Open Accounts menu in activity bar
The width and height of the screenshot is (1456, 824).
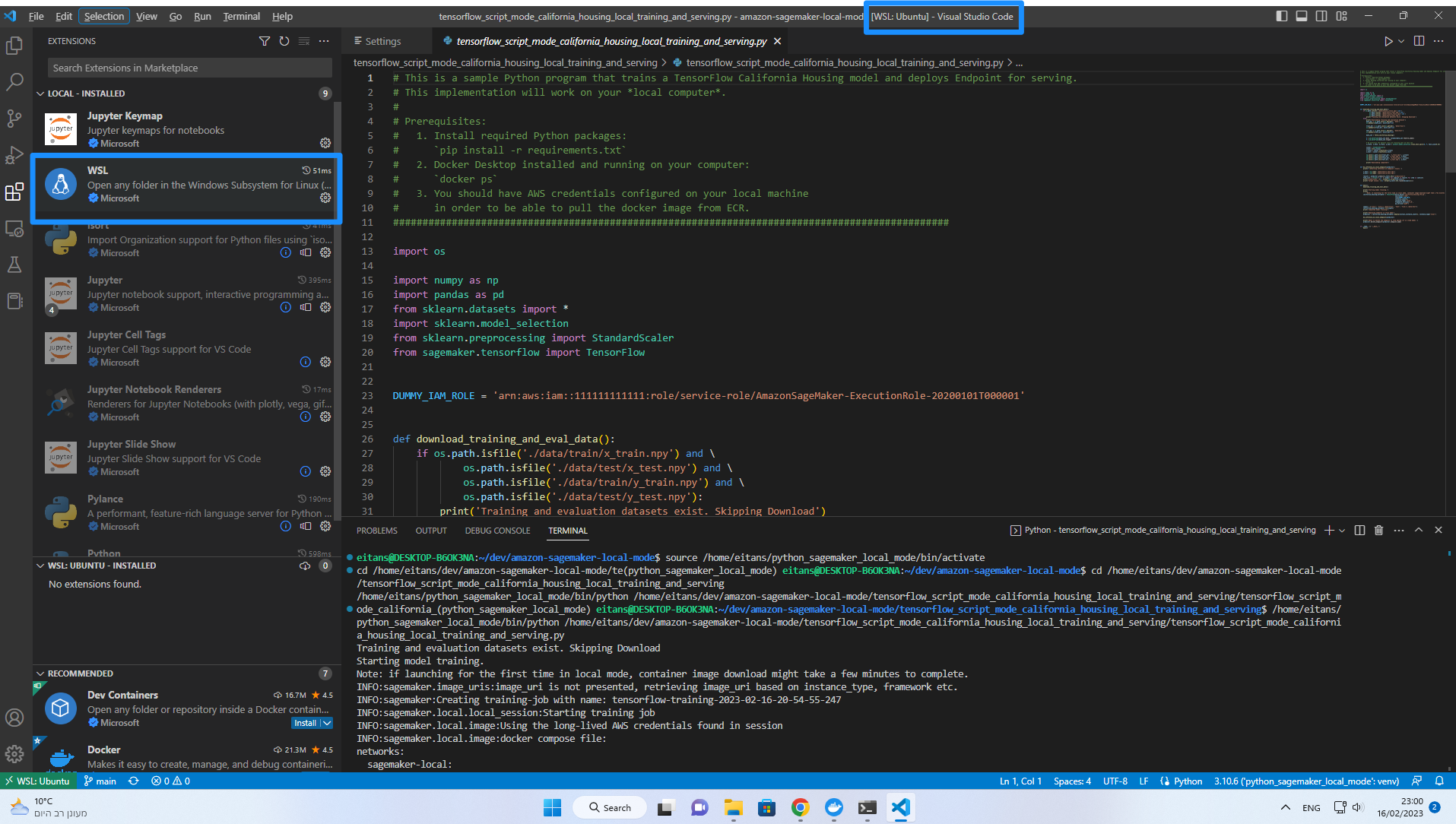point(14,718)
